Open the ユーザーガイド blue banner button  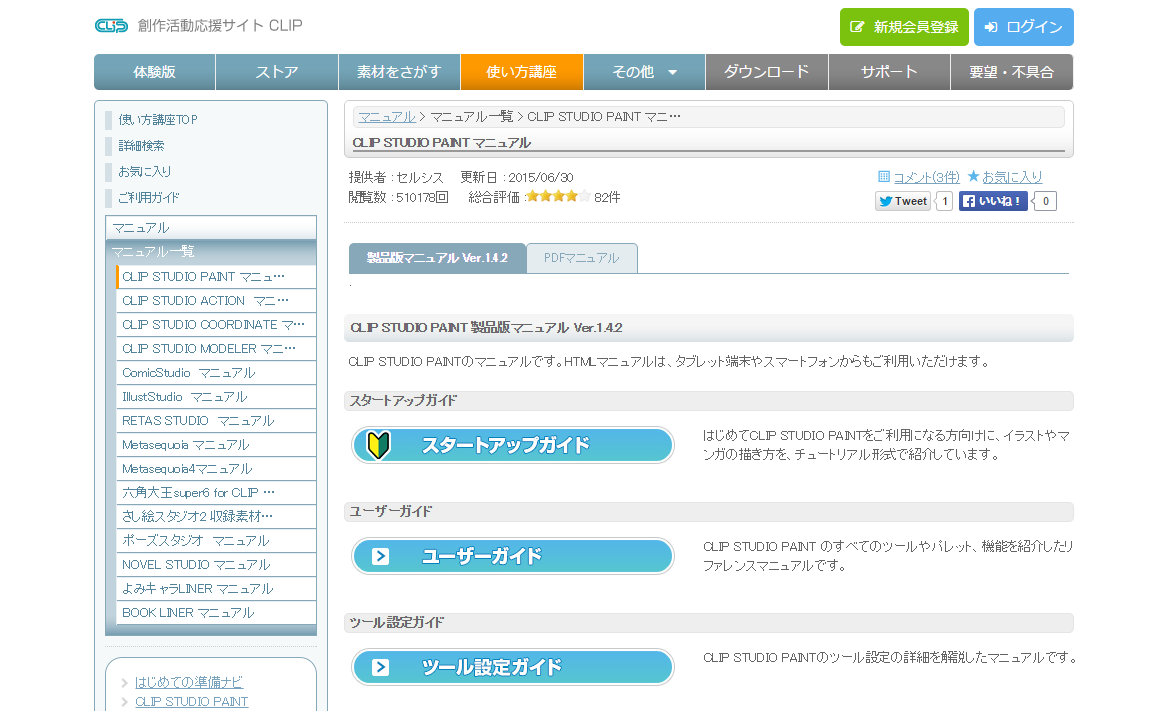point(513,556)
